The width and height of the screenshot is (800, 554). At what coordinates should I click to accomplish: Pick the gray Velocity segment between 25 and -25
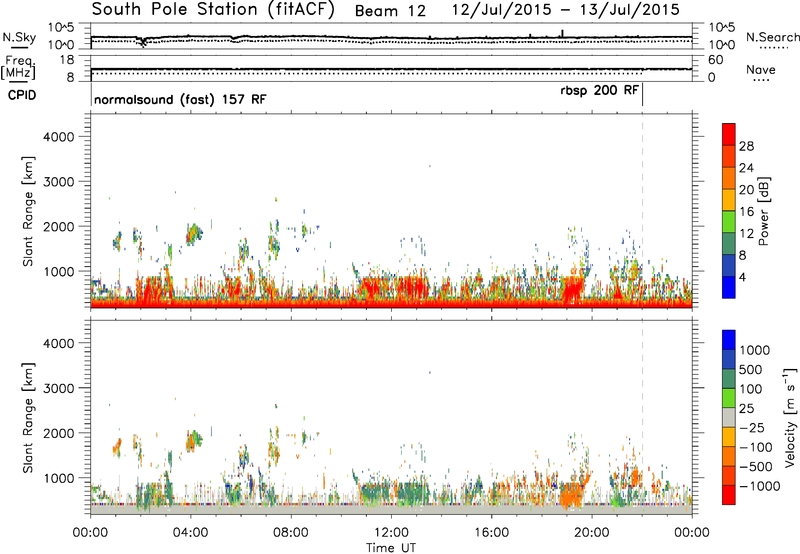click(729, 417)
